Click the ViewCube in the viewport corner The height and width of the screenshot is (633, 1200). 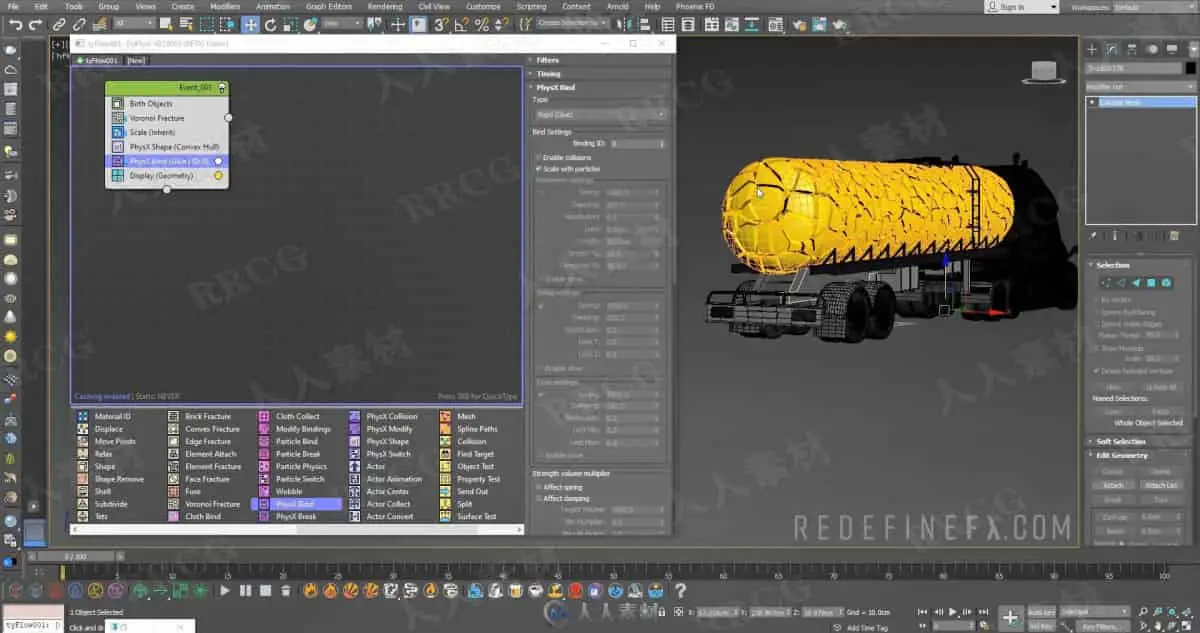coord(1045,71)
